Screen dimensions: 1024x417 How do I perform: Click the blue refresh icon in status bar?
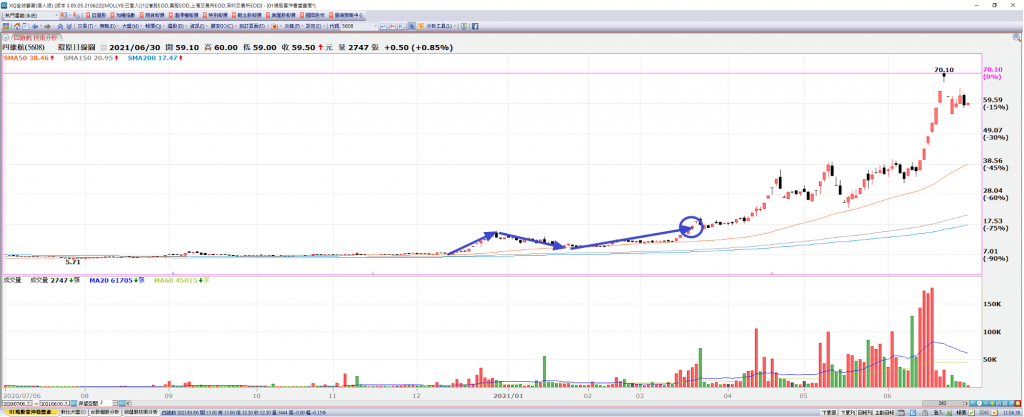tap(913, 413)
